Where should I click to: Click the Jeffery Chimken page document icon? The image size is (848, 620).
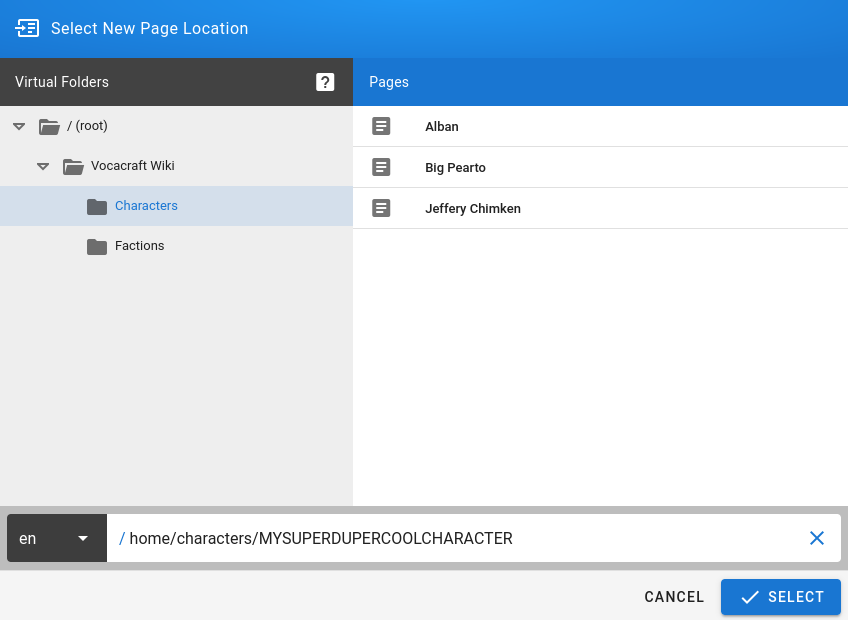click(x=381, y=209)
